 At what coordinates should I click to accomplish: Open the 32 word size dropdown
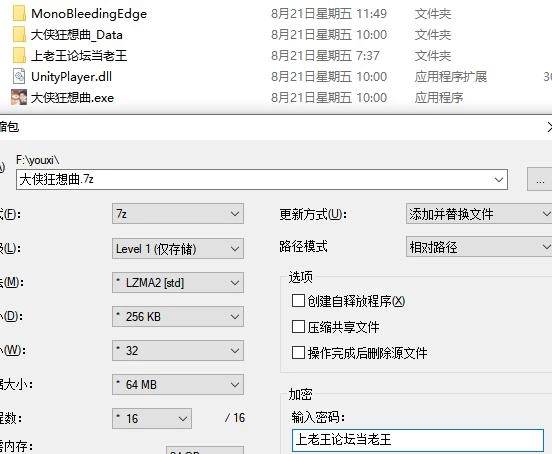178,350
